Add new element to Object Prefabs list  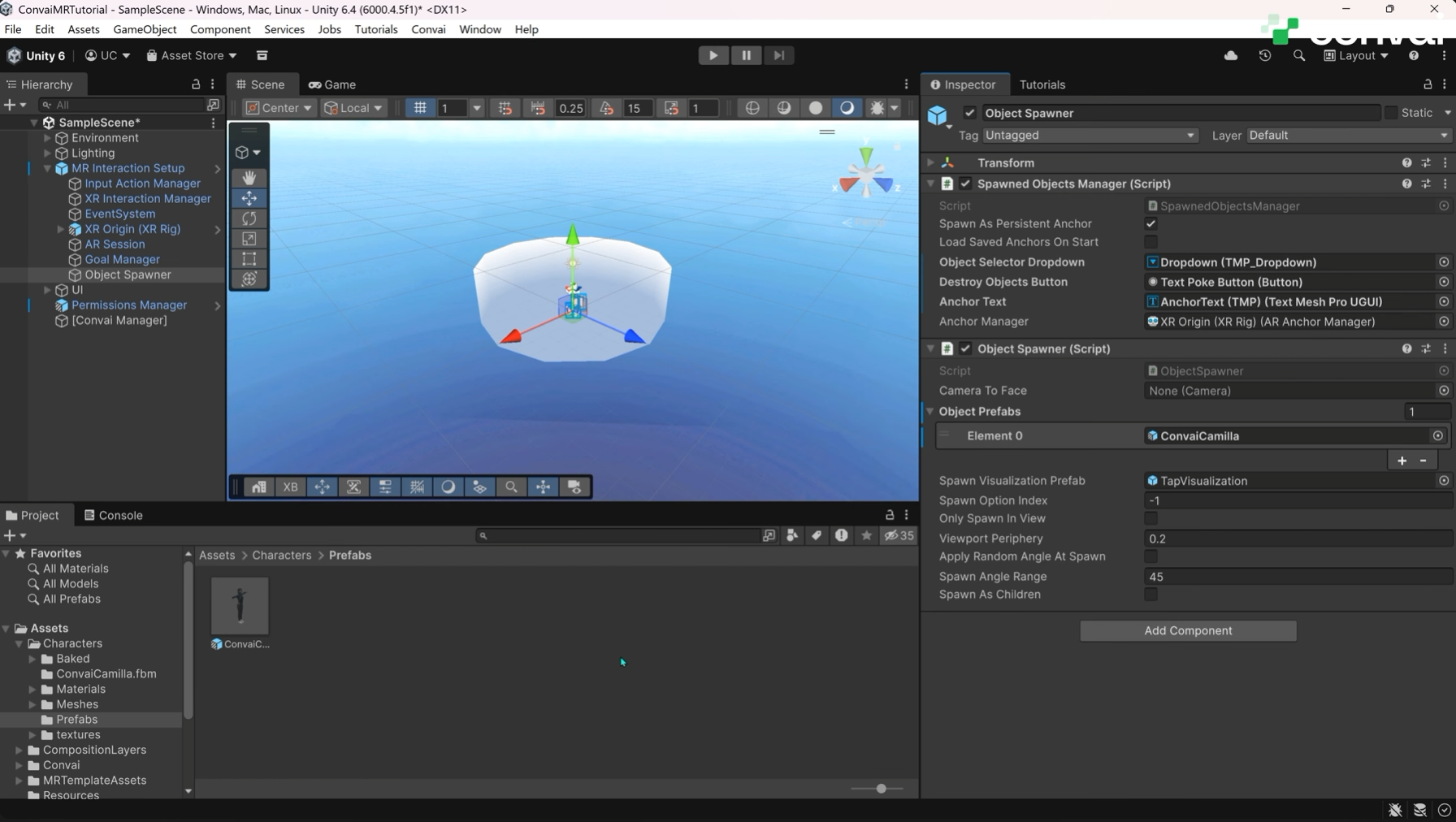(1402, 461)
